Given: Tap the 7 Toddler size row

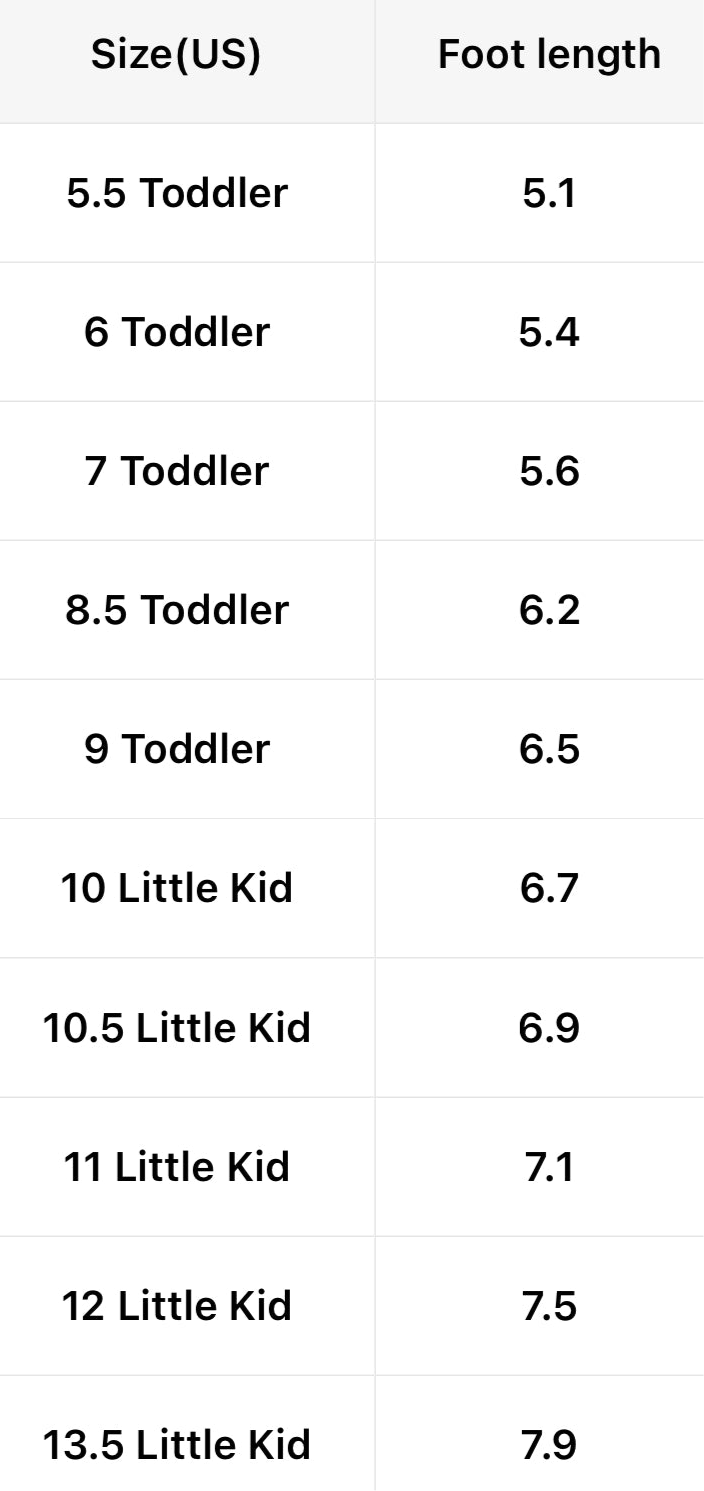Looking at the screenshot, I should (177, 471).
